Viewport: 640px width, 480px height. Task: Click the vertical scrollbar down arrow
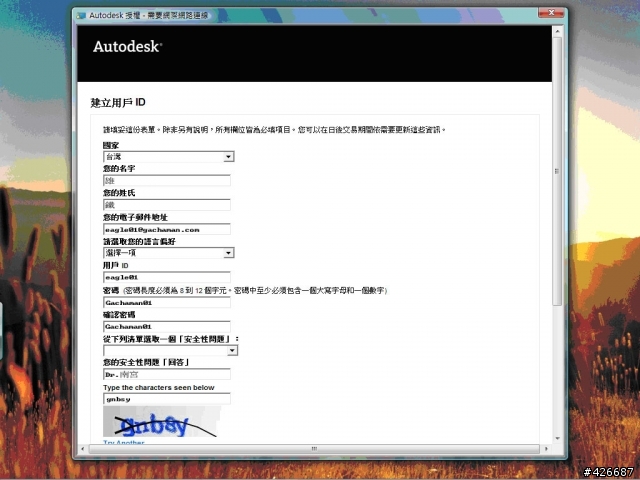point(557,438)
